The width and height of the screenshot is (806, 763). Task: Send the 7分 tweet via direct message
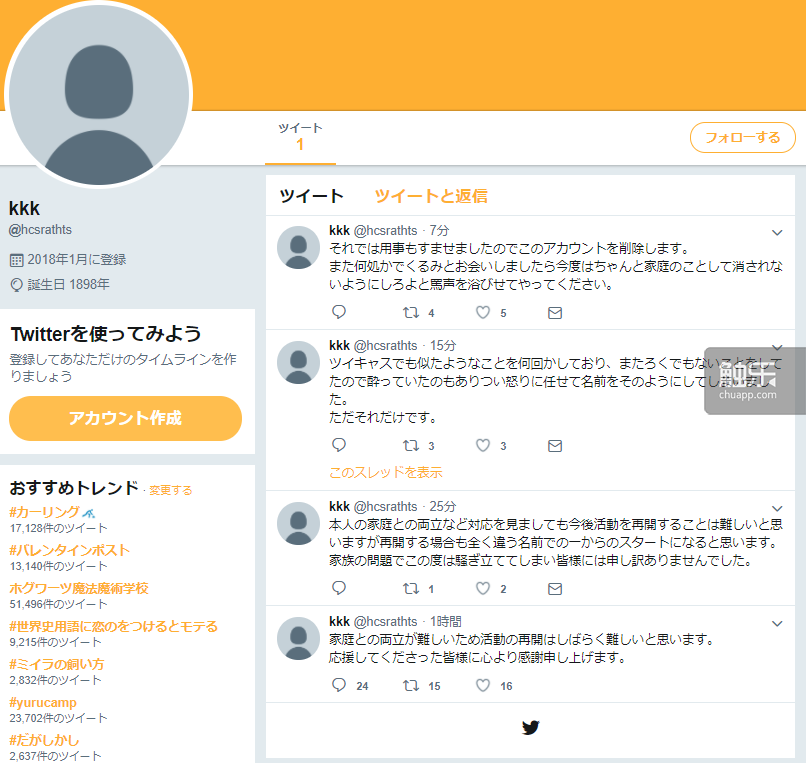(x=555, y=313)
